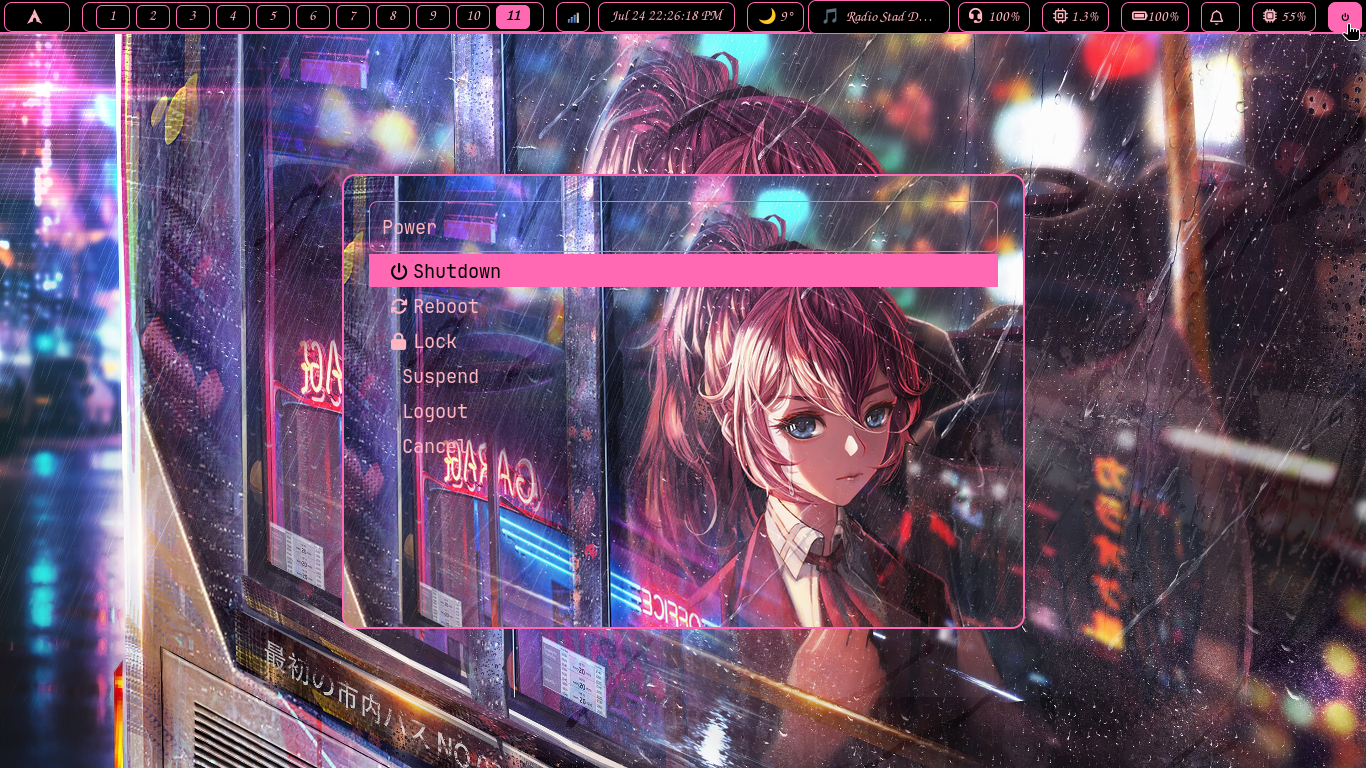Click the headphones volume 100% module
Image resolution: width=1366 pixels, height=768 pixels.
994,17
